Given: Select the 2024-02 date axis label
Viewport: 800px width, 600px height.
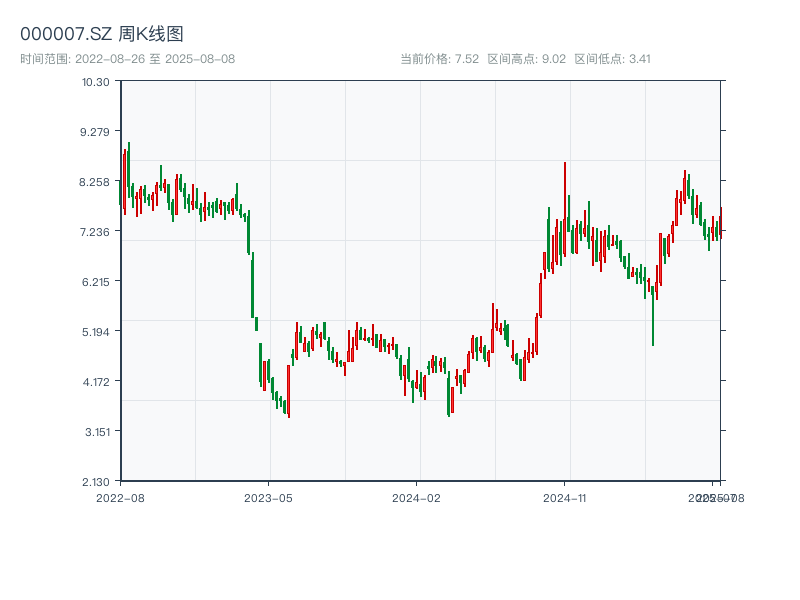Looking at the screenshot, I should [x=416, y=497].
